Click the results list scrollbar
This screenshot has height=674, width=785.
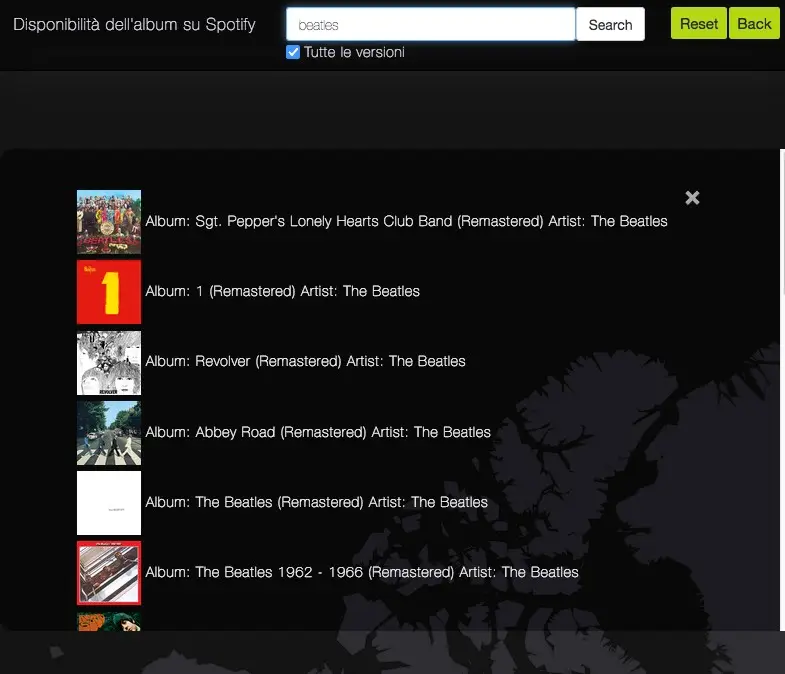click(x=782, y=390)
